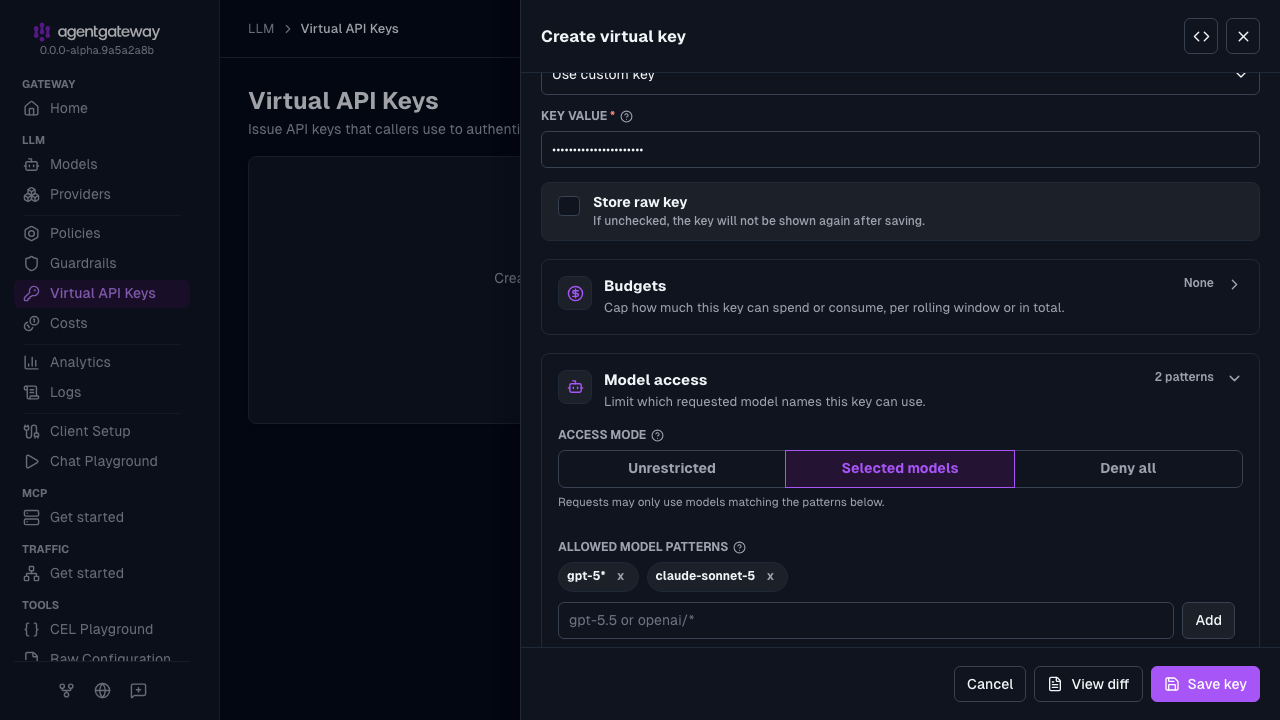Select the Selected models access mode
1280x720 pixels.
tap(900, 468)
